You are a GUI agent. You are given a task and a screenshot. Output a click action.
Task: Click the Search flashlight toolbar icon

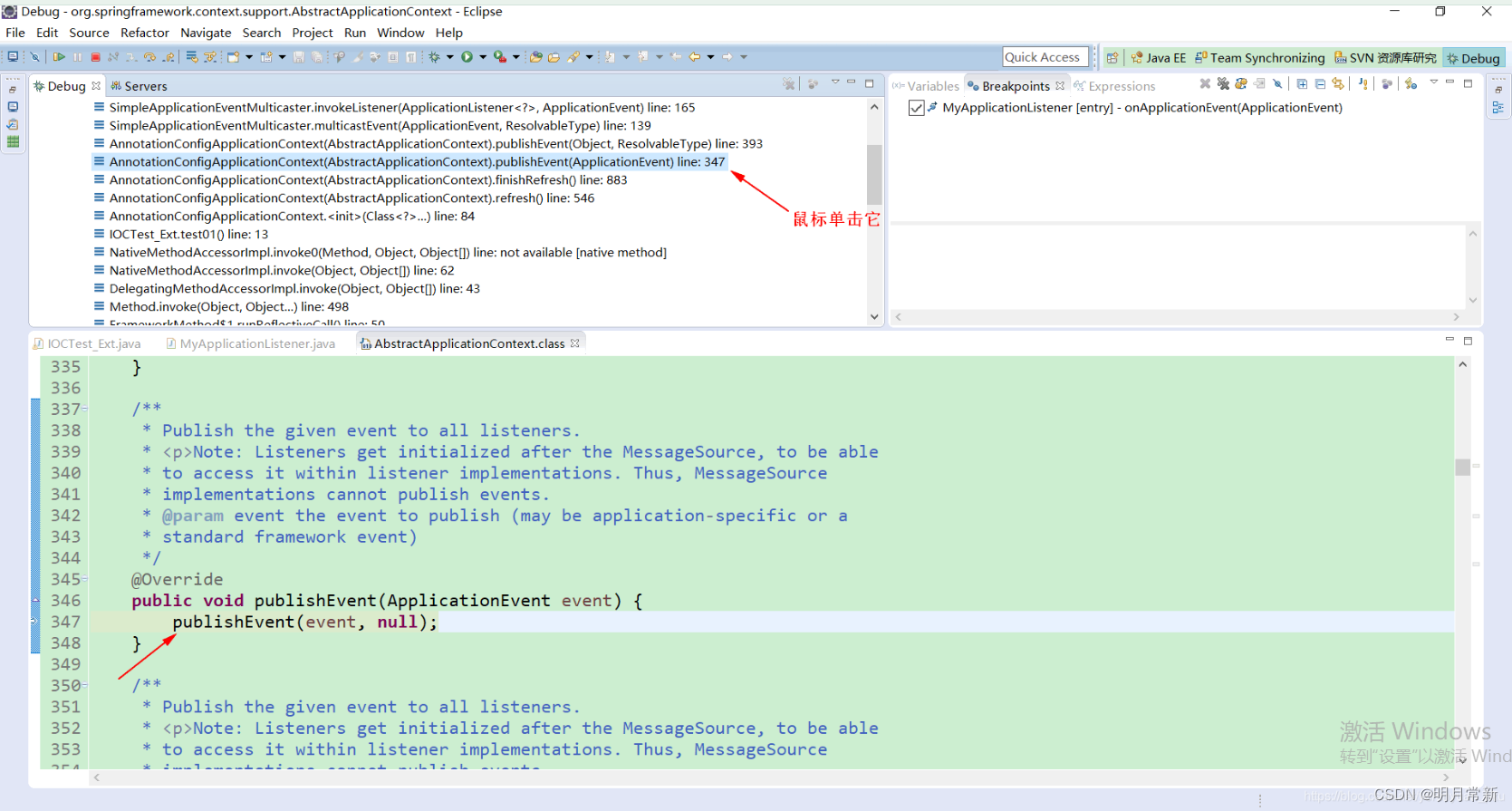point(573,57)
